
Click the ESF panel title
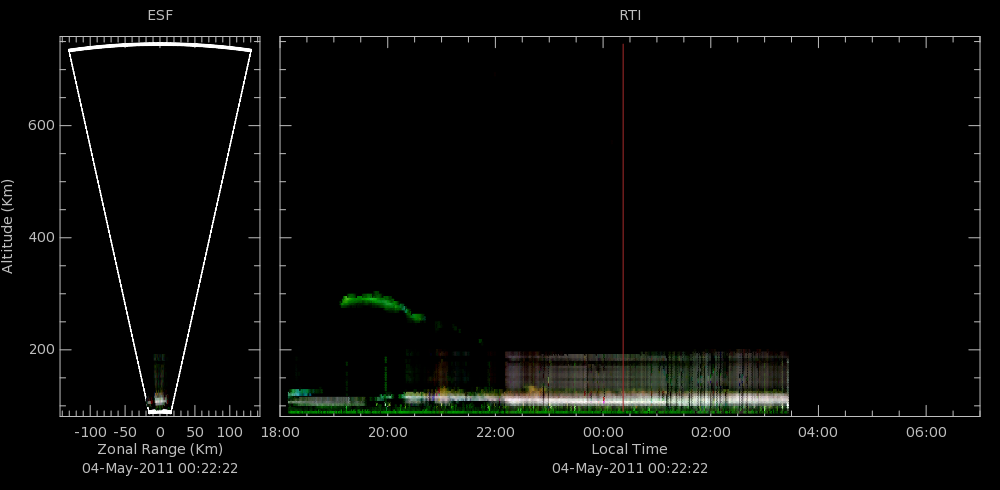(160, 16)
